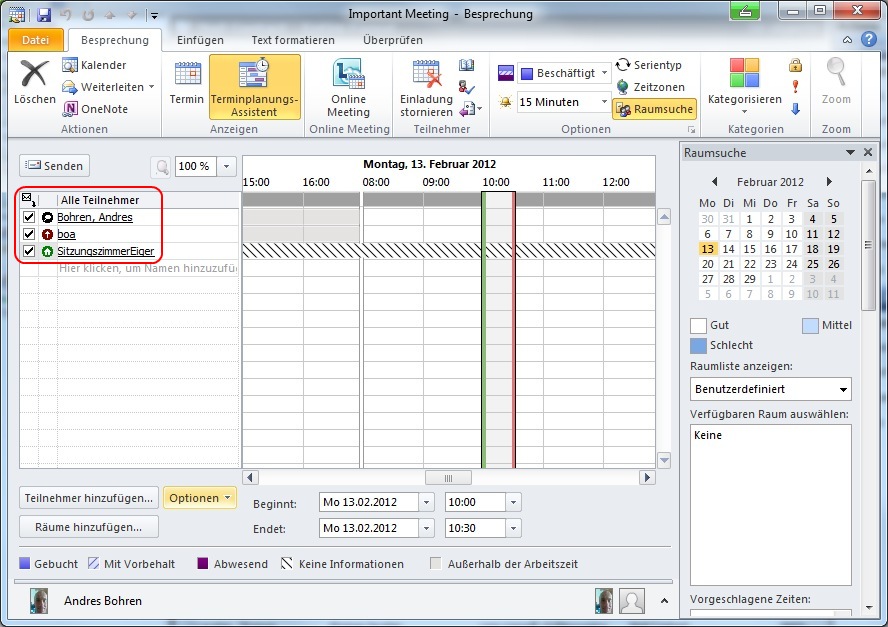
Task: Open the Raumsuche pane options arrow
Action: [849, 152]
